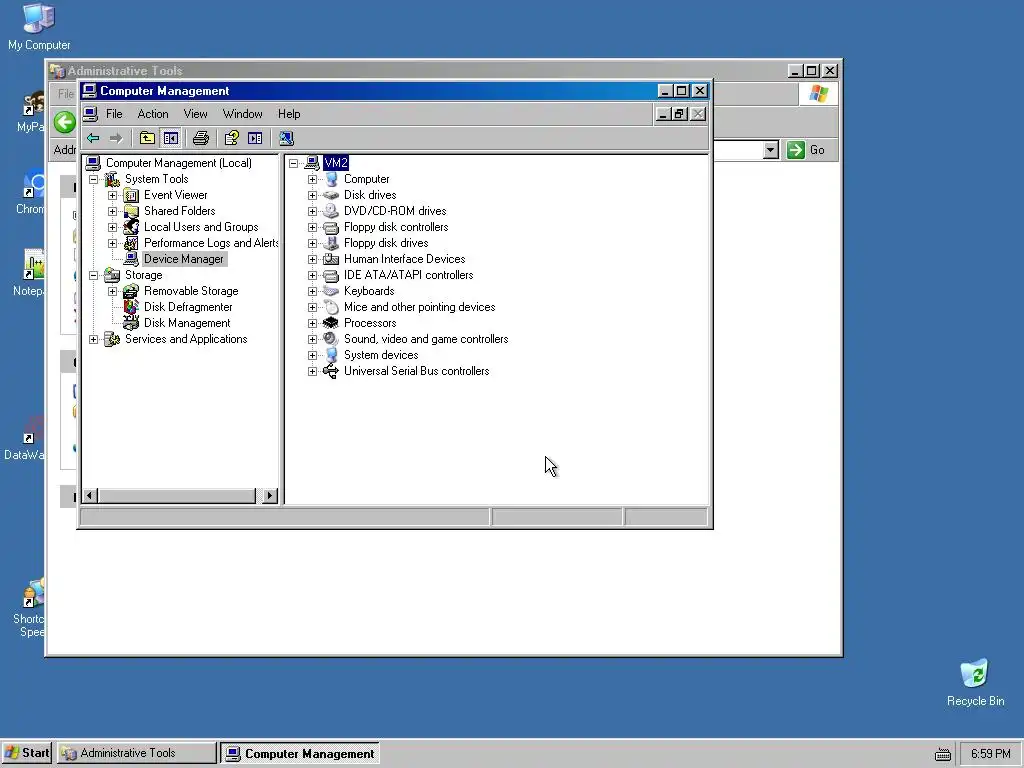Select the Shared Folders tree icon
Image resolution: width=1024 pixels, height=768 pixels.
pos(131,211)
